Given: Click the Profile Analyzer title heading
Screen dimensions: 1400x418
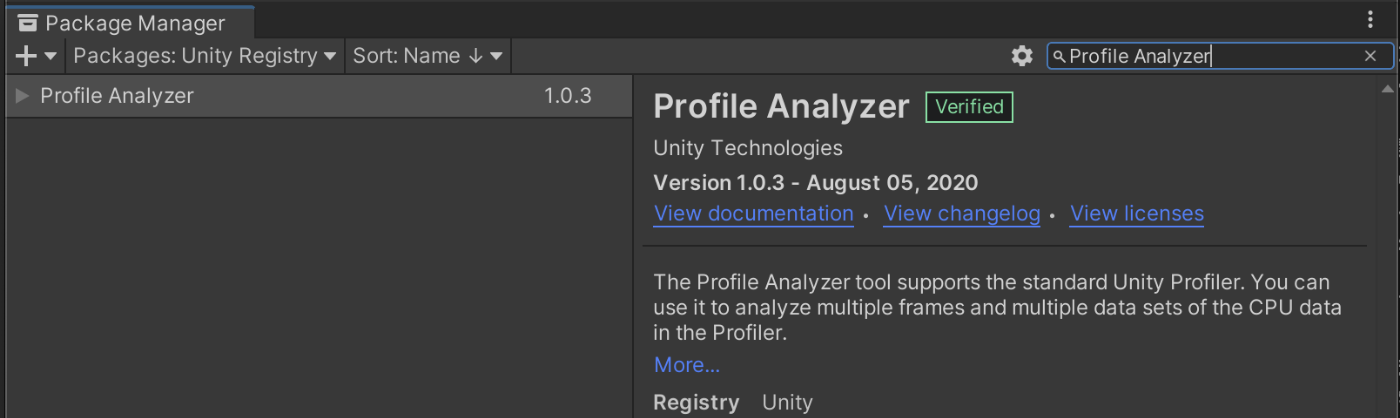Looking at the screenshot, I should tap(781, 106).
